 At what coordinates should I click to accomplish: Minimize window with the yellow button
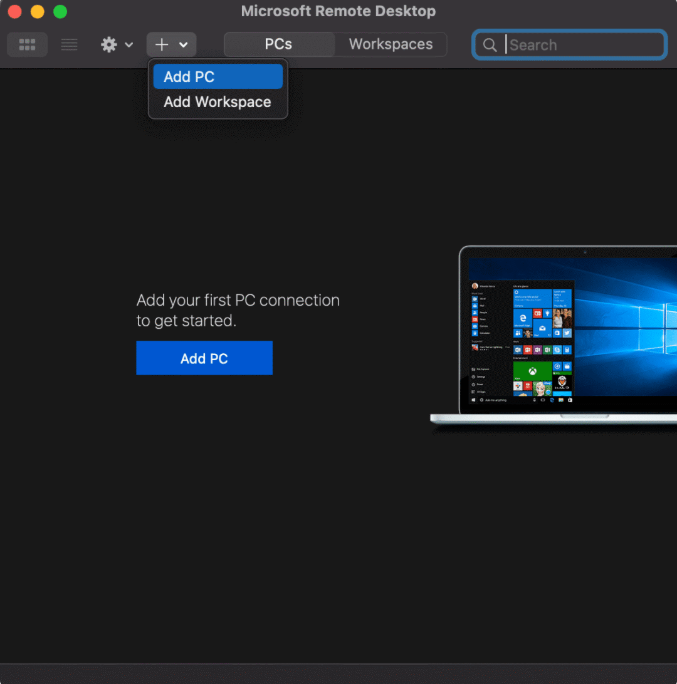[37, 12]
